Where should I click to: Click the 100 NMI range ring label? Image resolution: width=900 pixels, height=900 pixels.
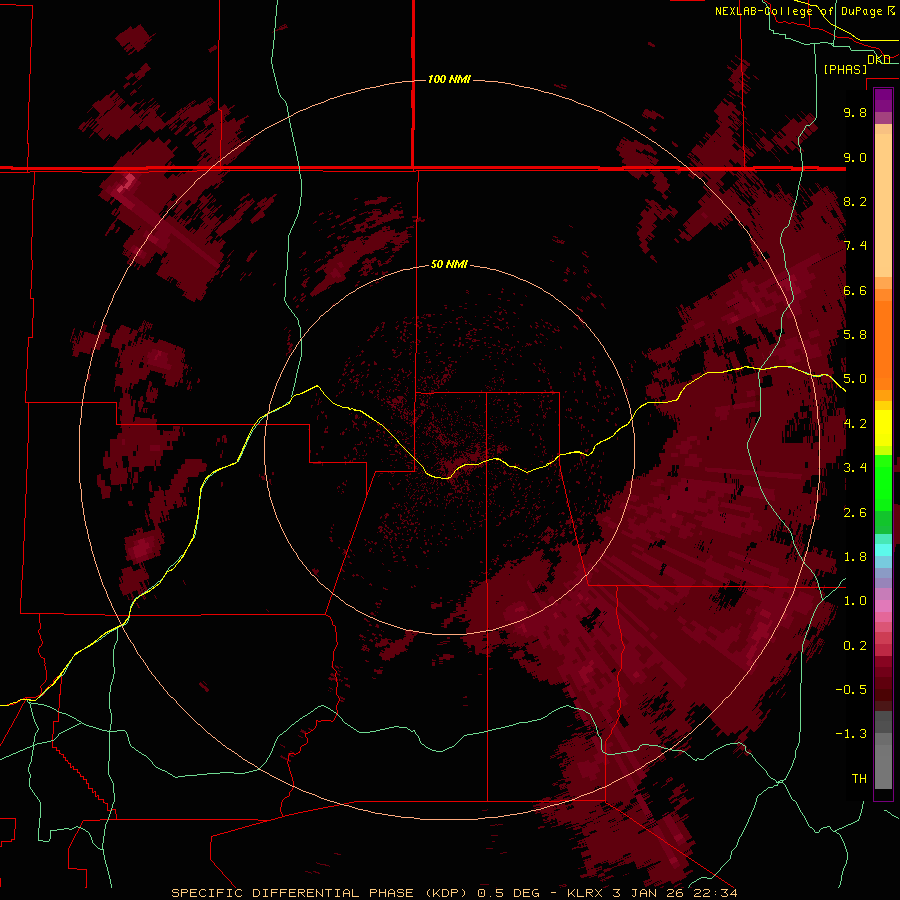click(449, 79)
